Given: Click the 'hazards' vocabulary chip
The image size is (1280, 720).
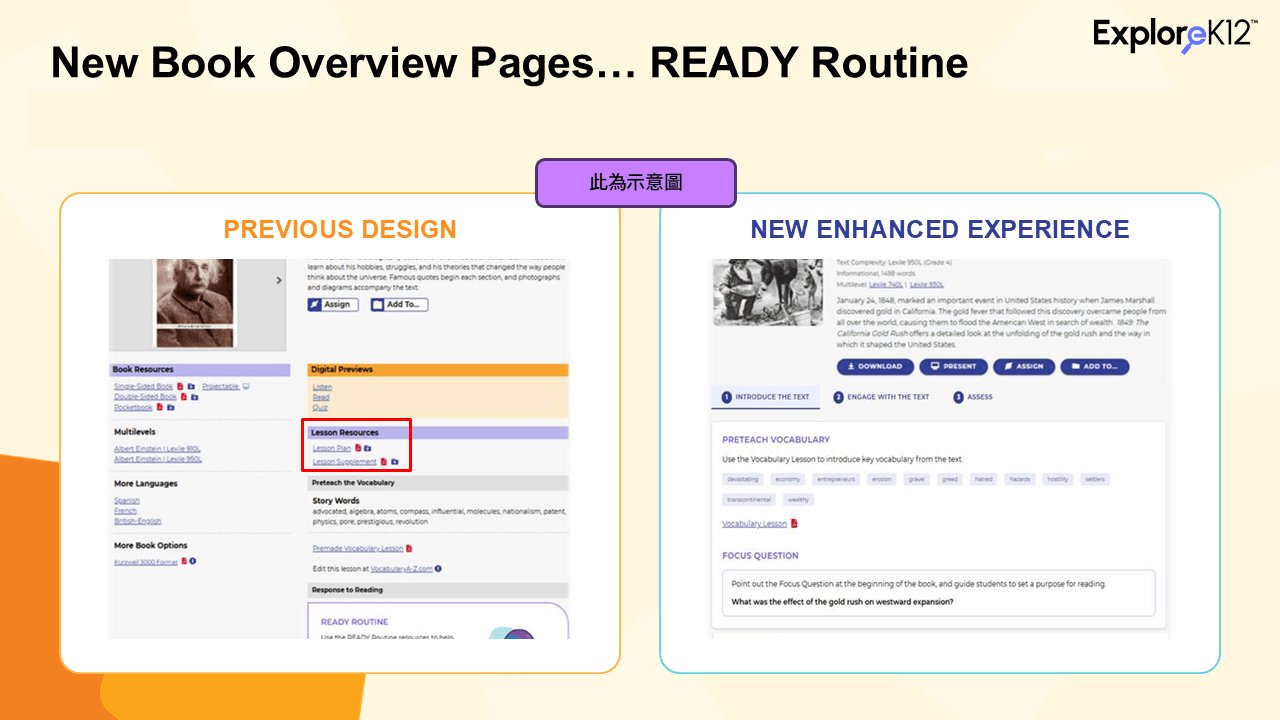Looking at the screenshot, I should coord(1020,479).
